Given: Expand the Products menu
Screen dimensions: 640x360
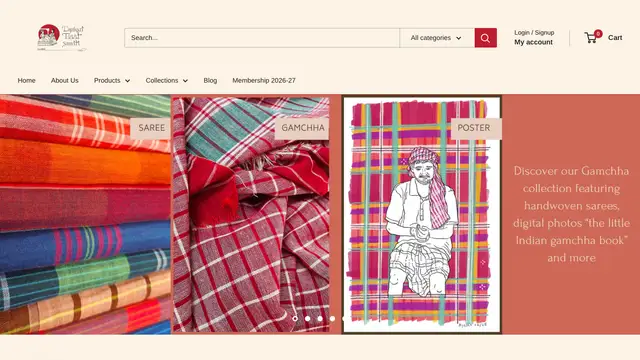Looking at the screenshot, I should tap(112, 80).
